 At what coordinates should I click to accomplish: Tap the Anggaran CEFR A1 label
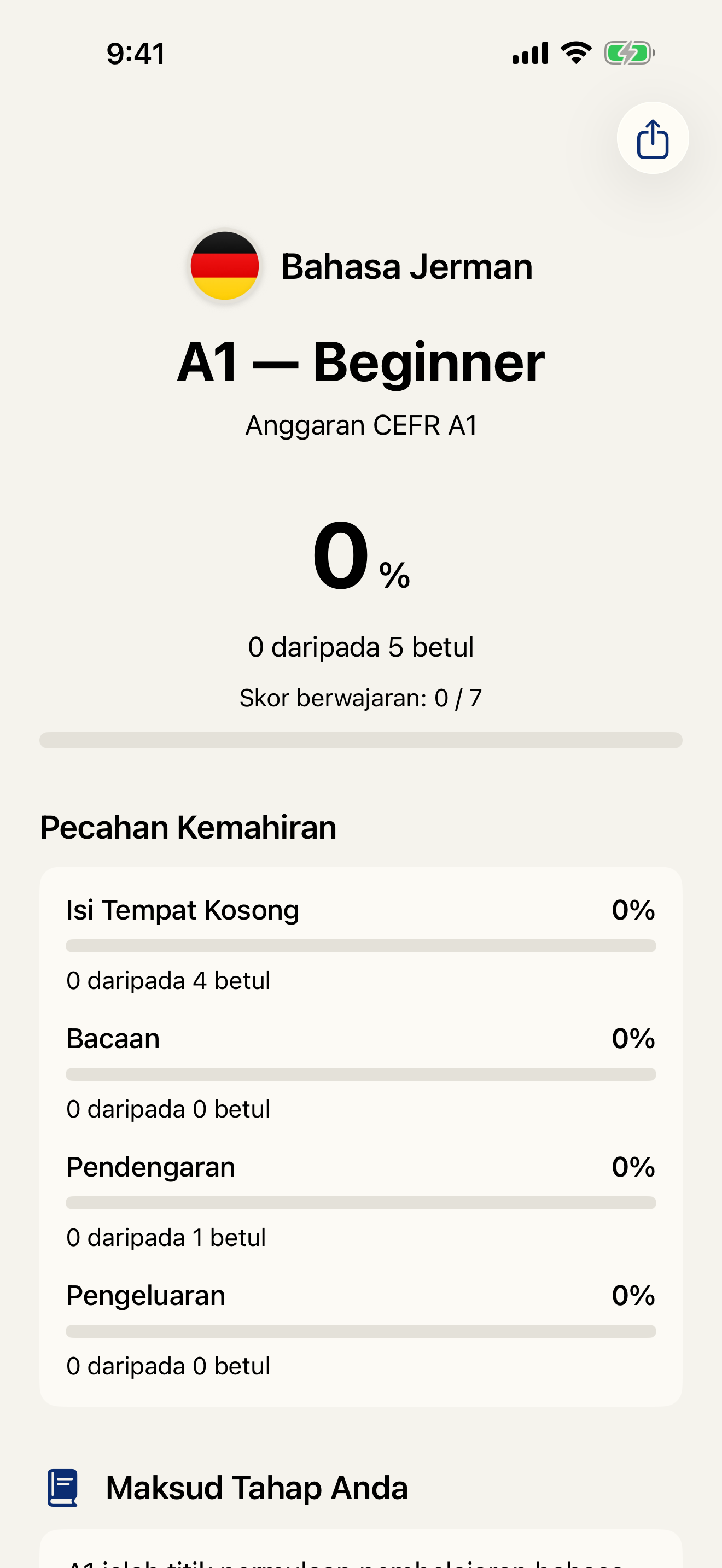[x=361, y=425]
